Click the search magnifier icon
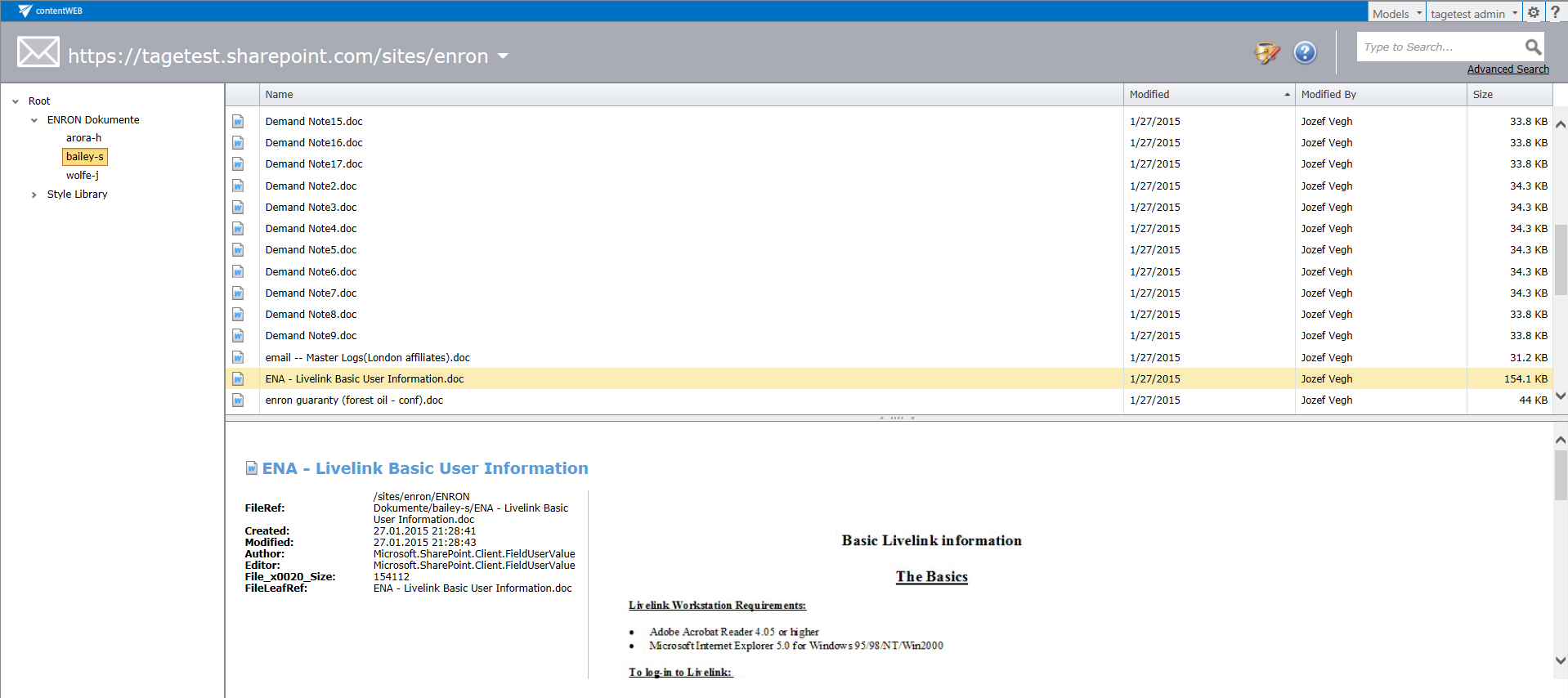This screenshot has width=1568, height=698. (1533, 47)
